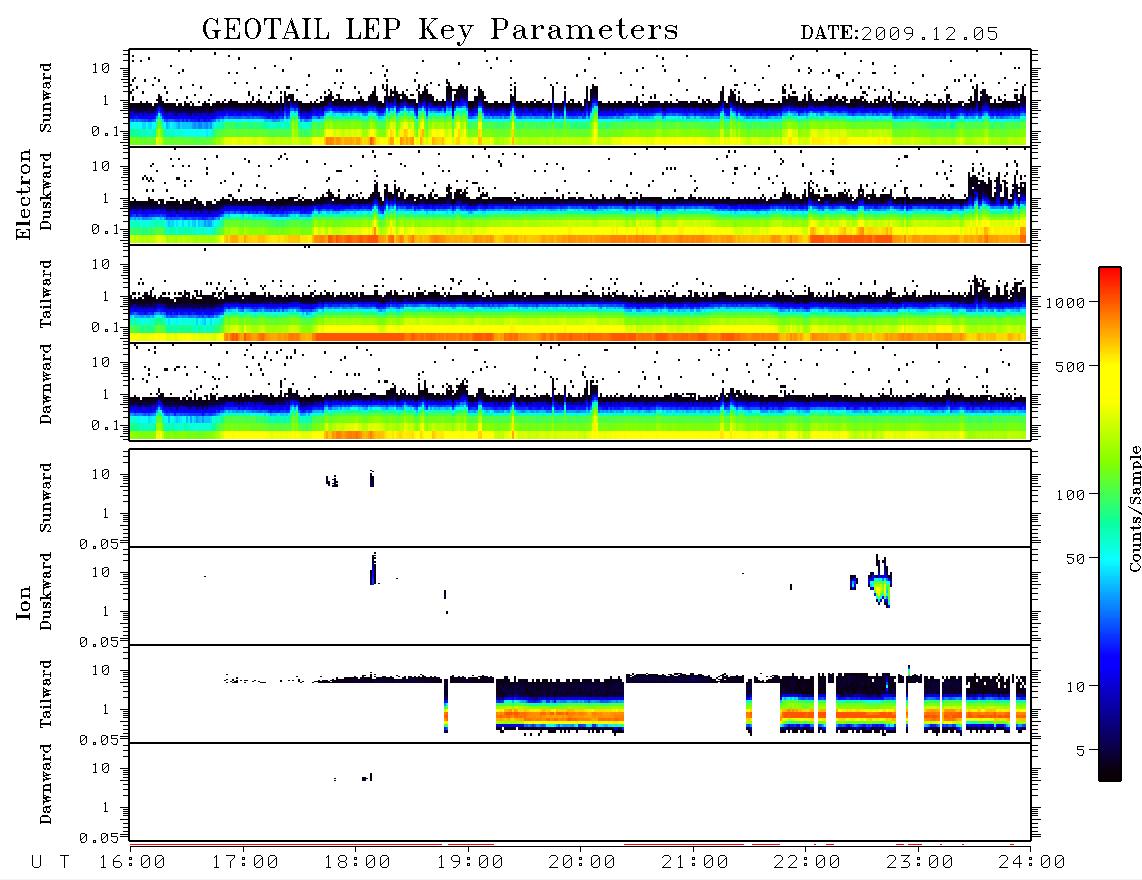Click the Ion Tailward spectrogram panel

click(580, 694)
